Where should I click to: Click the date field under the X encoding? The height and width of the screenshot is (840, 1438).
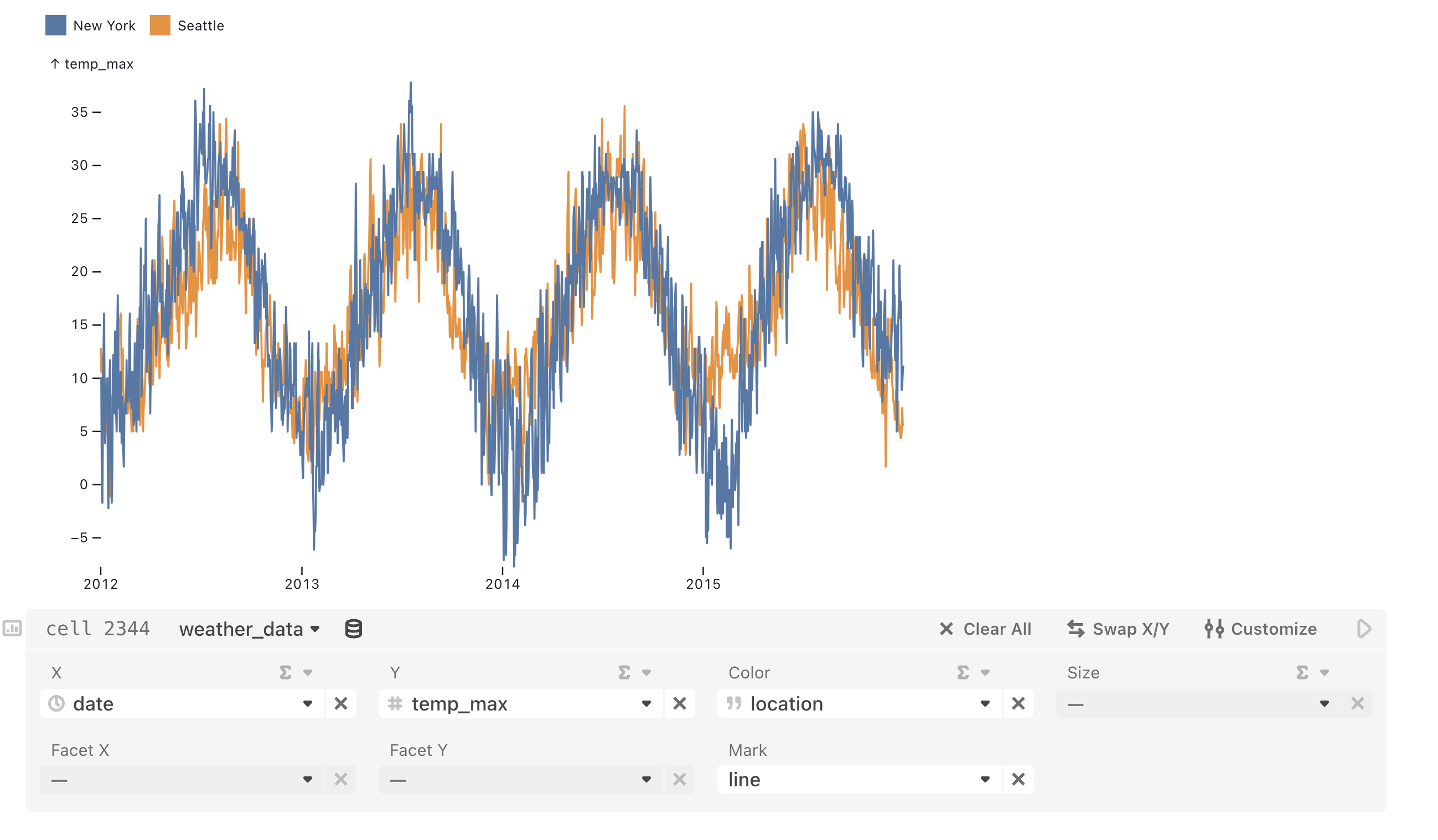[x=171, y=704]
